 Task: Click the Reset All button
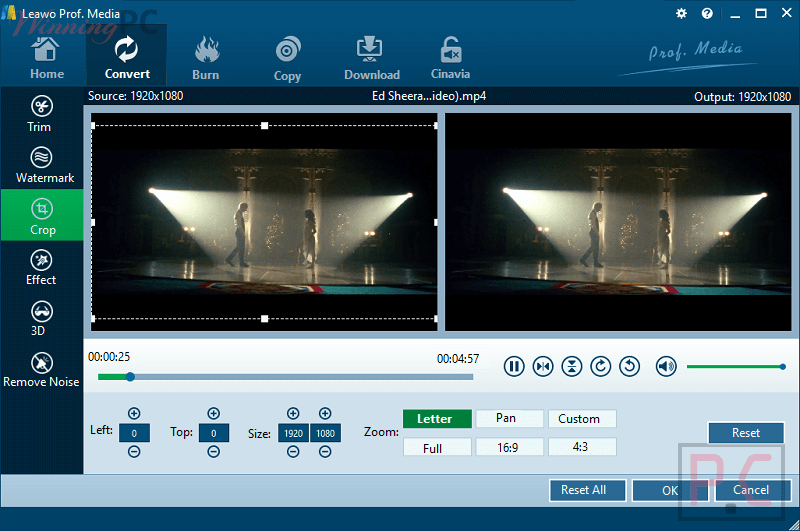click(587, 490)
